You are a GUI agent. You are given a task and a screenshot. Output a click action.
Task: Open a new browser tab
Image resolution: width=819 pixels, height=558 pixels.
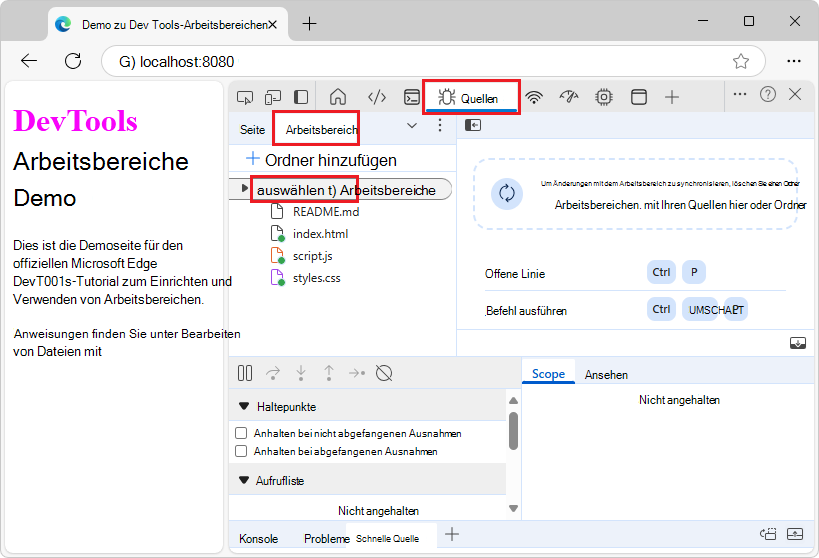tap(309, 24)
